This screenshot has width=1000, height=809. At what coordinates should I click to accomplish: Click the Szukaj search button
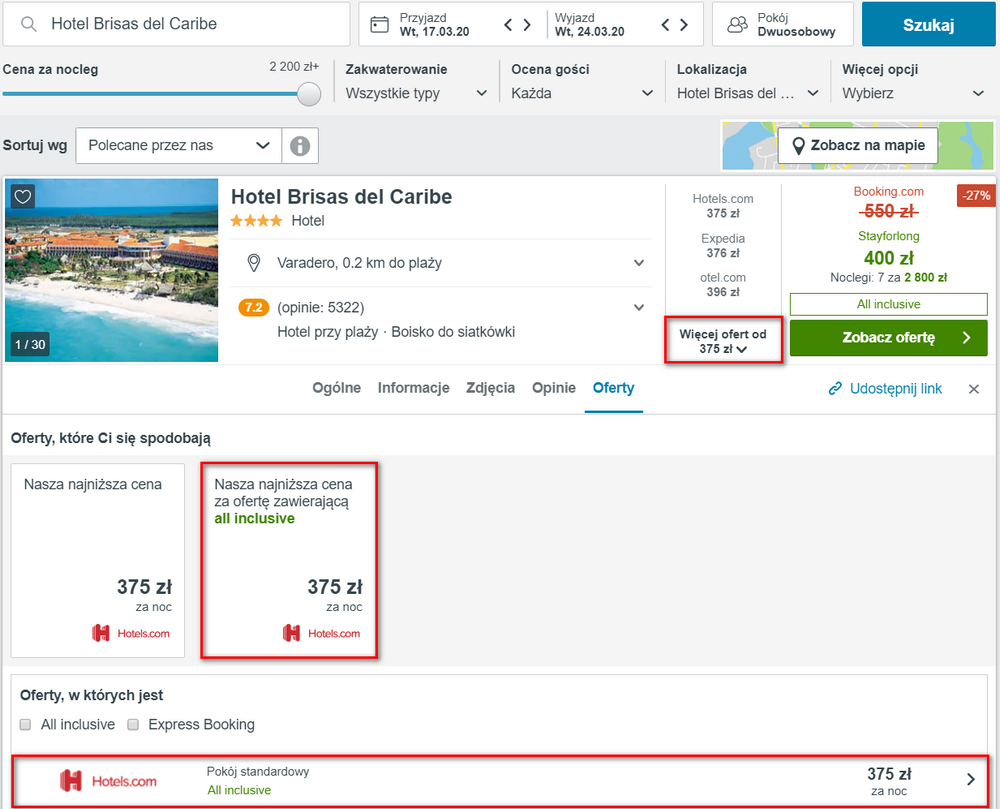(x=928, y=25)
